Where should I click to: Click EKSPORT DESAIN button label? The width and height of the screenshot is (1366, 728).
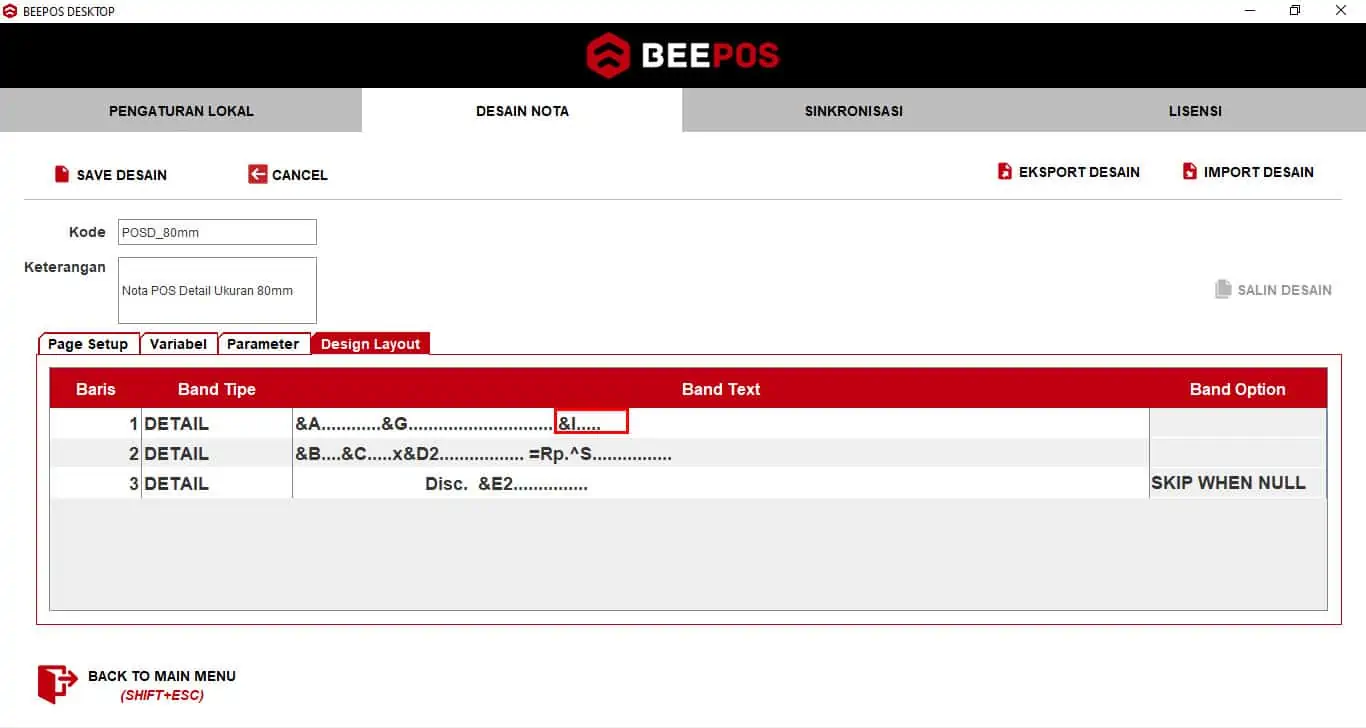point(1079,172)
